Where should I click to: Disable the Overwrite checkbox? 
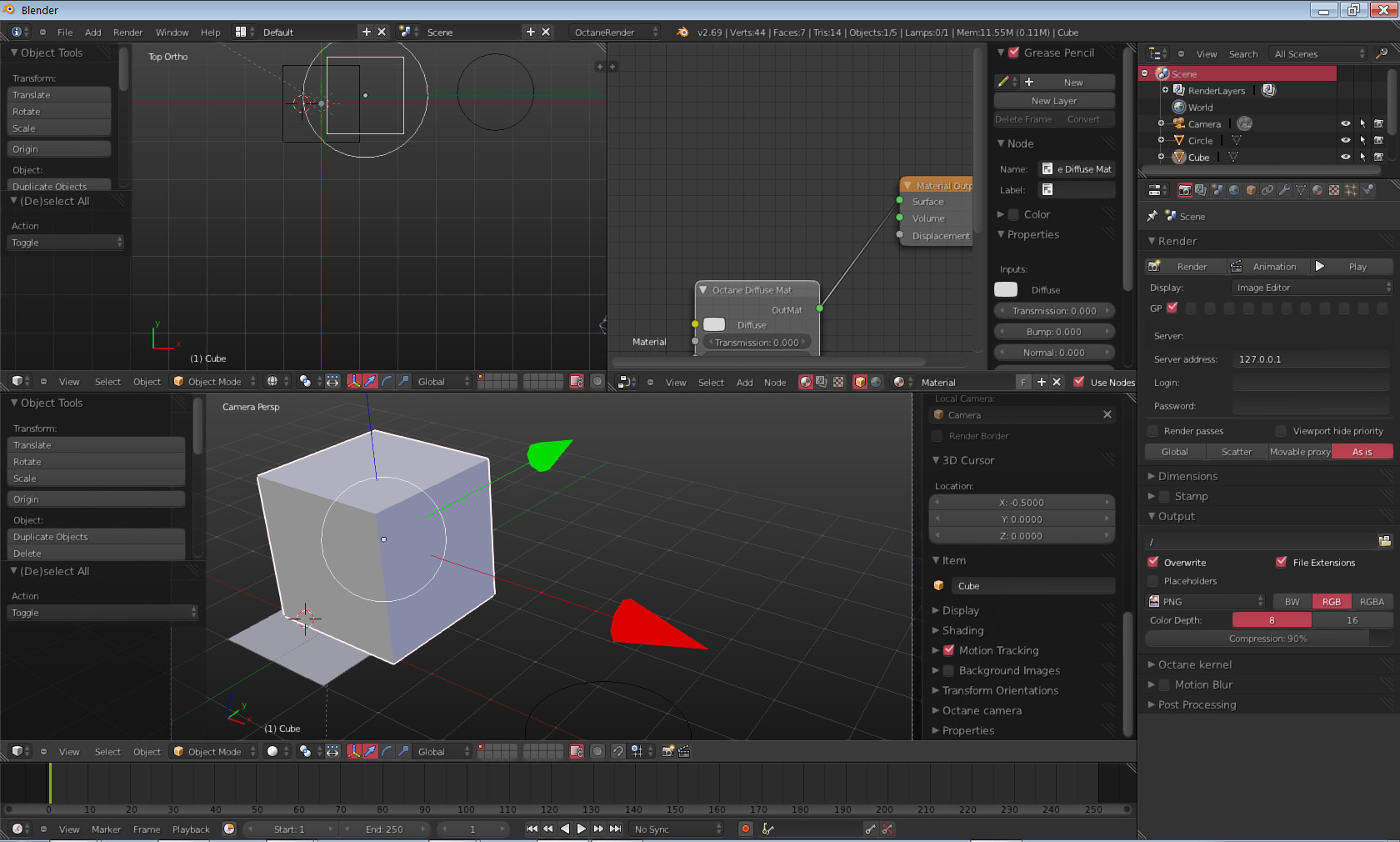pyautogui.click(x=1153, y=562)
